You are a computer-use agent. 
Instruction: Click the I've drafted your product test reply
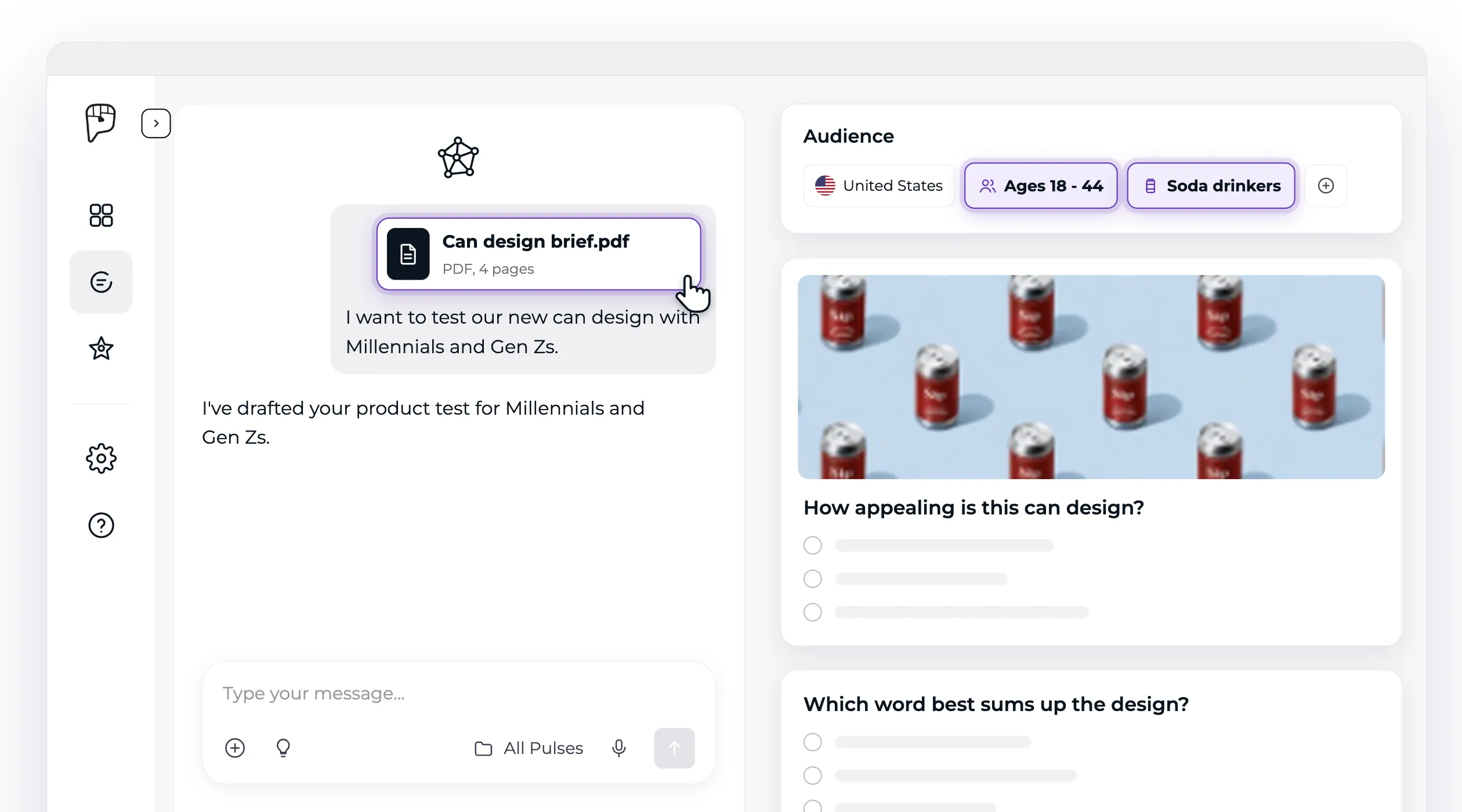423,423
